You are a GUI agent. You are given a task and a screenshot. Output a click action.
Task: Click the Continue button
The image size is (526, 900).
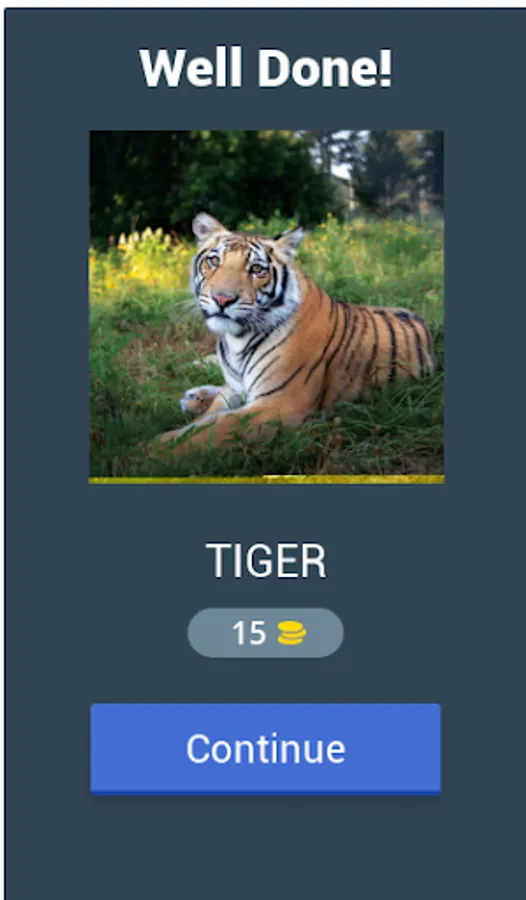(x=265, y=748)
